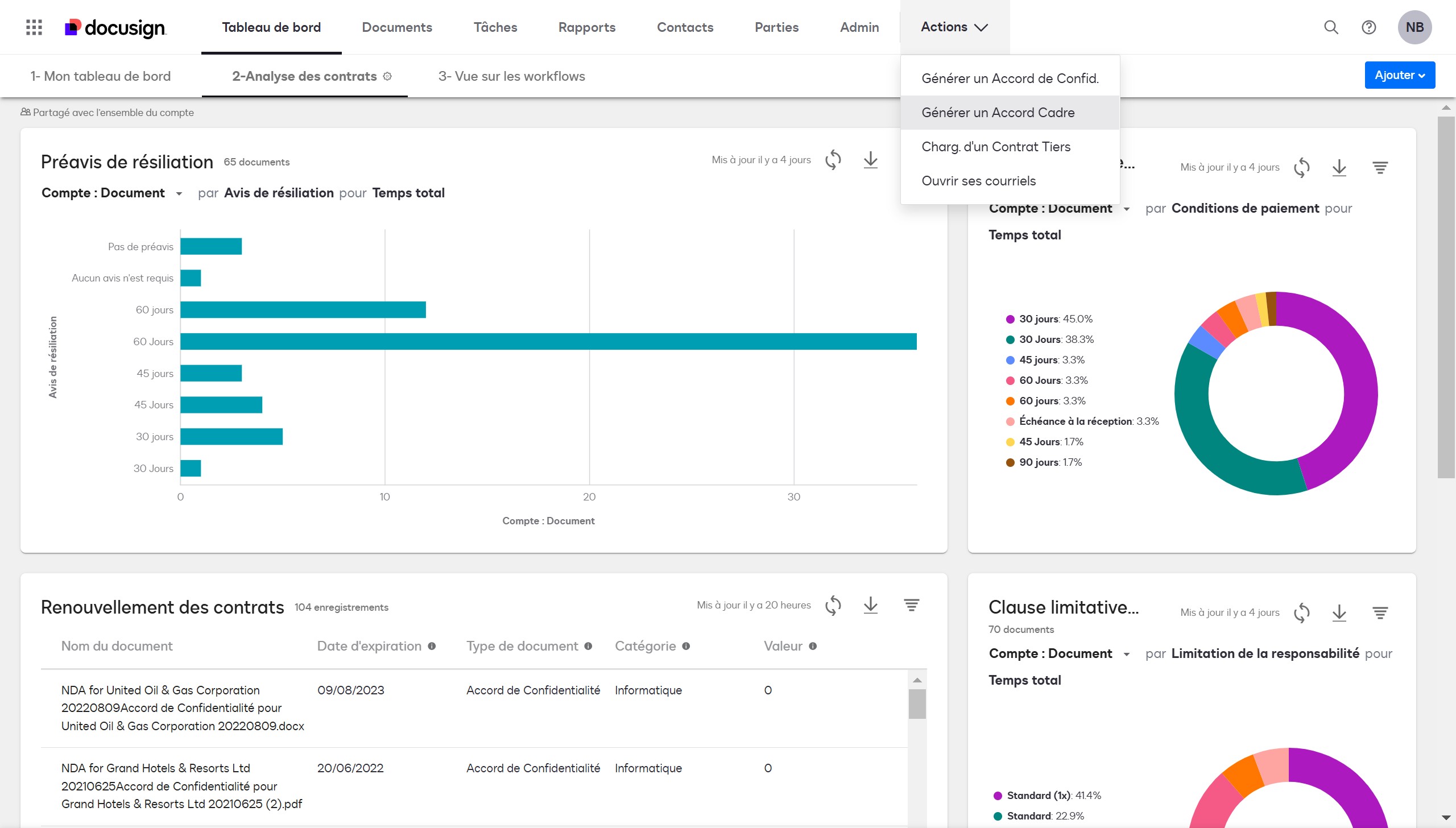Click info icon next to Catégorie
The height and width of the screenshot is (828, 1456).
[686, 646]
